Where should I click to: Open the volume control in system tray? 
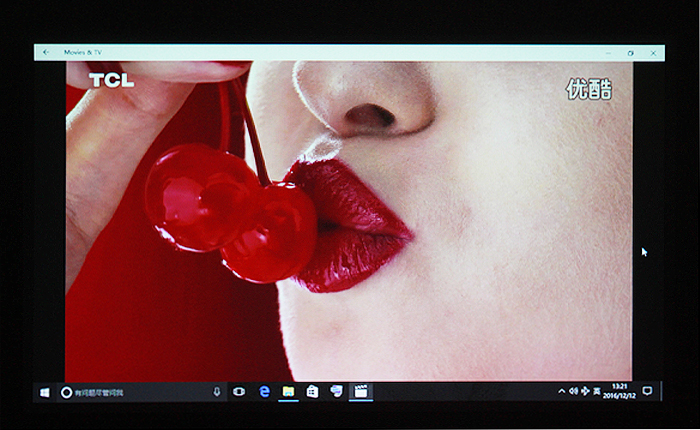point(573,391)
